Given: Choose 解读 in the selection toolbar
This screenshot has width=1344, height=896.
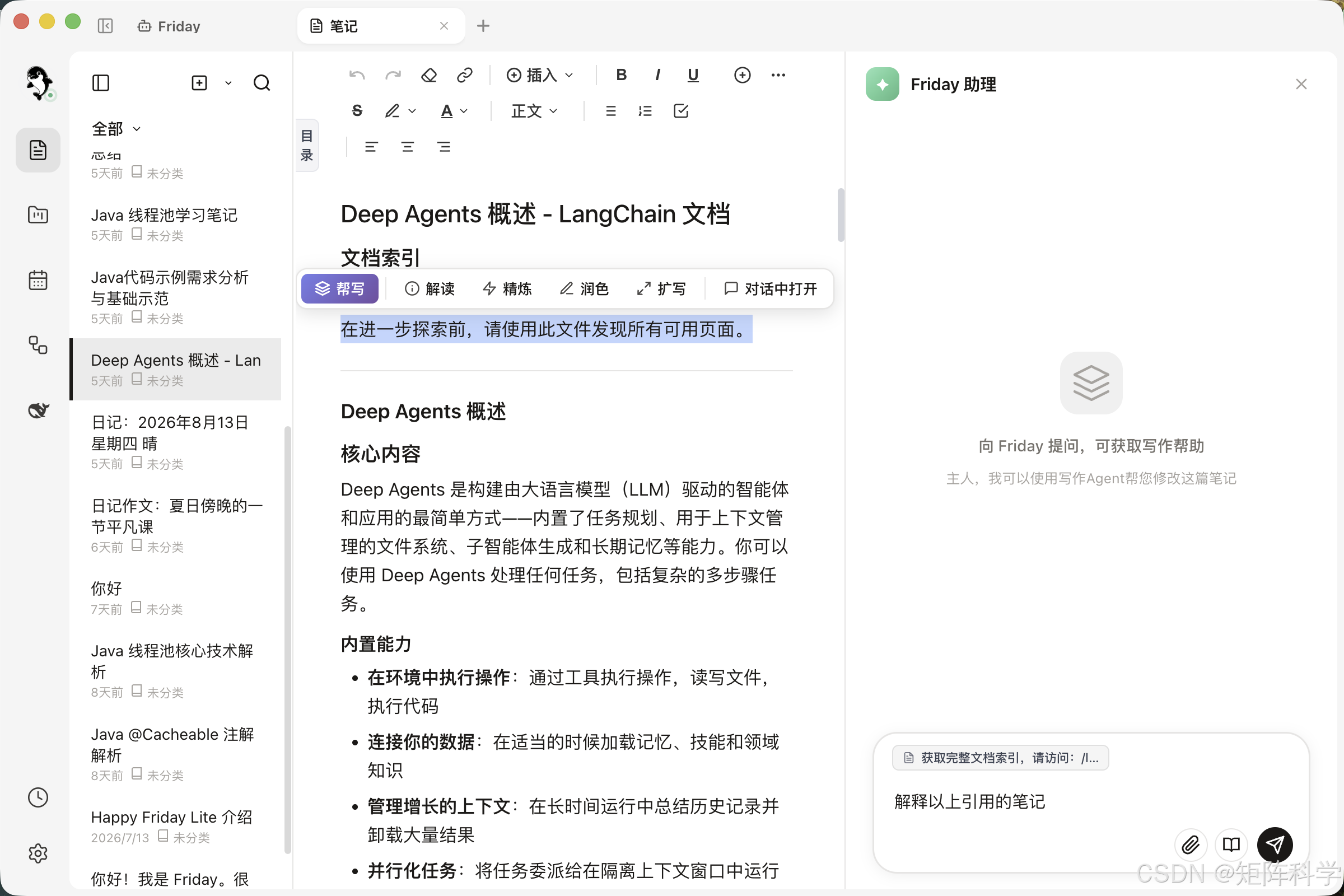Looking at the screenshot, I should click(x=430, y=288).
